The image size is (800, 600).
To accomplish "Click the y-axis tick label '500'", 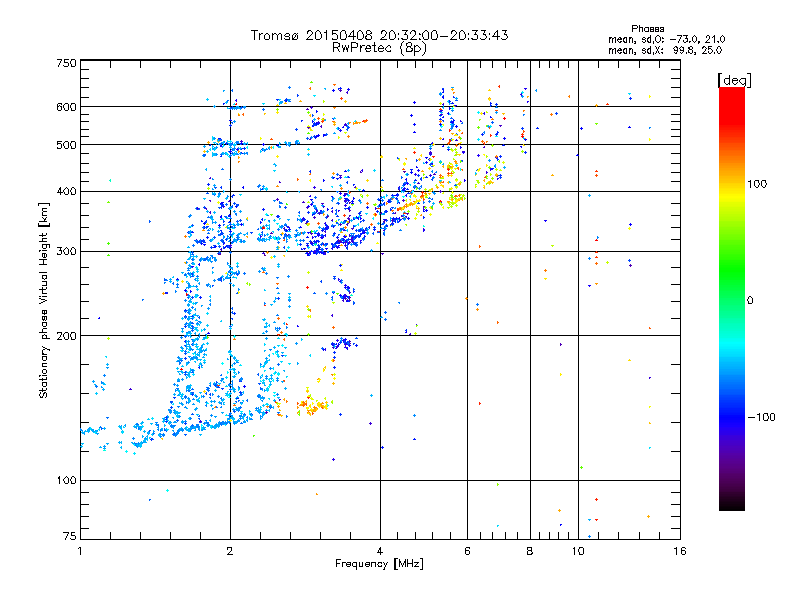I will [x=67, y=145].
